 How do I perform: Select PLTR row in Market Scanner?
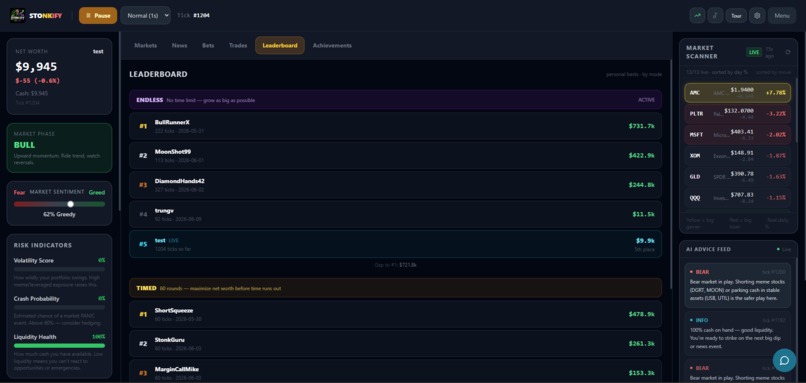point(737,114)
